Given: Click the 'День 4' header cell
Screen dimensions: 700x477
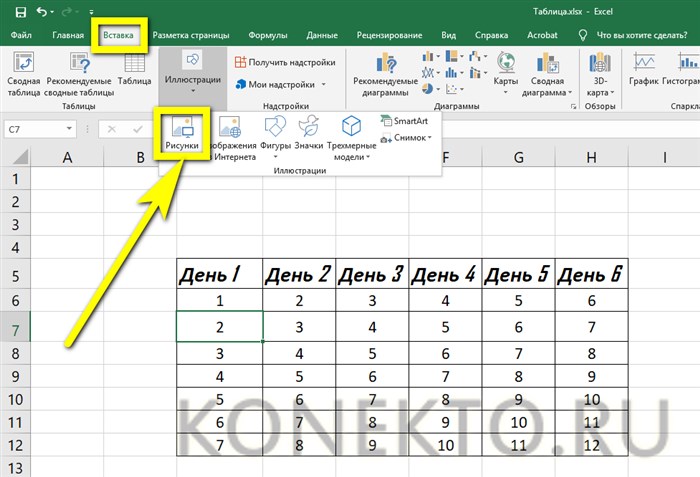Looking at the screenshot, I should [x=445, y=273].
